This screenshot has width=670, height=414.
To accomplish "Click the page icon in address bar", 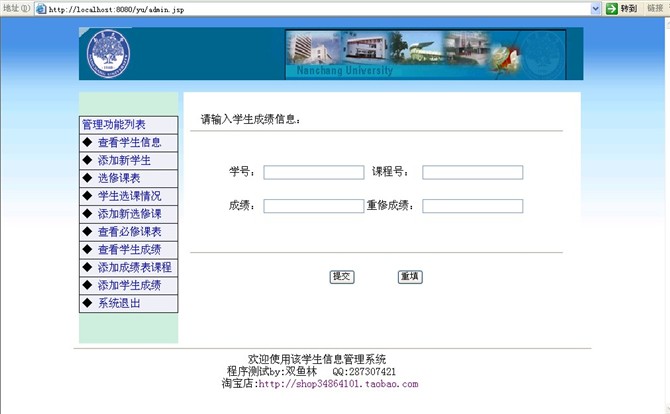I will pos(41,8).
